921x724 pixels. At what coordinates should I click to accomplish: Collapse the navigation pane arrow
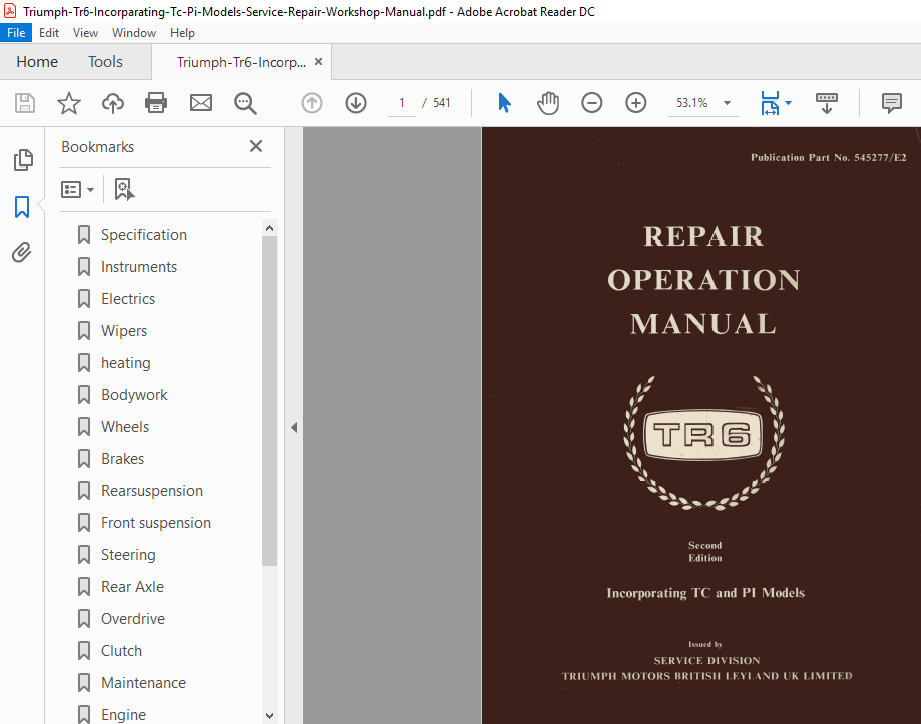(294, 427)
